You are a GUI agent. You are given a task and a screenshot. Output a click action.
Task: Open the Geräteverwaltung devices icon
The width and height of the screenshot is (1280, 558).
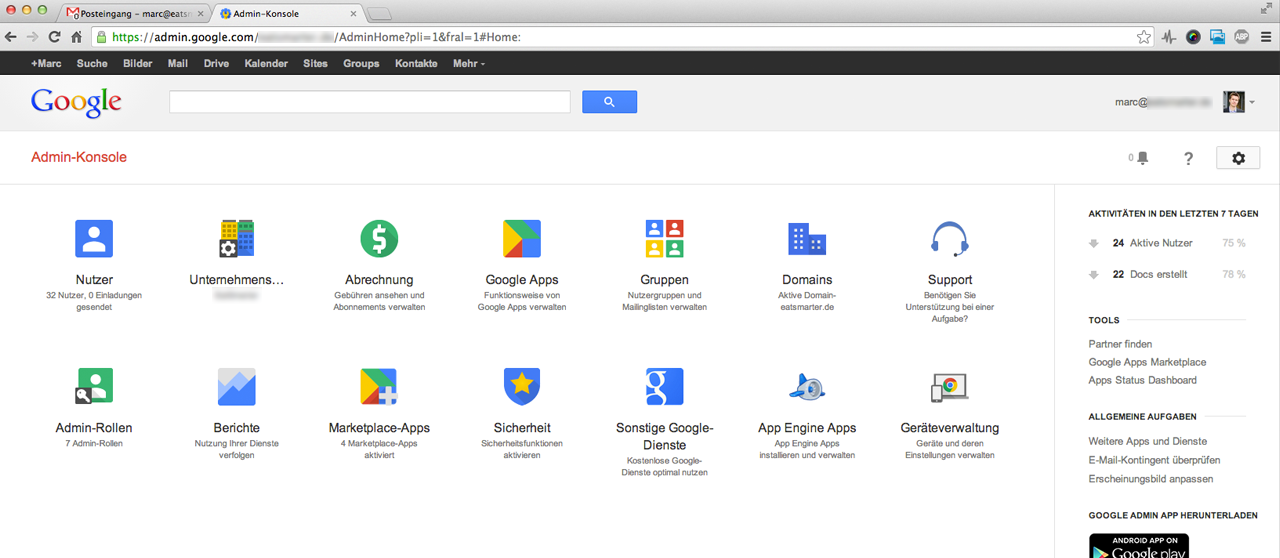click(x=949, y=386)
